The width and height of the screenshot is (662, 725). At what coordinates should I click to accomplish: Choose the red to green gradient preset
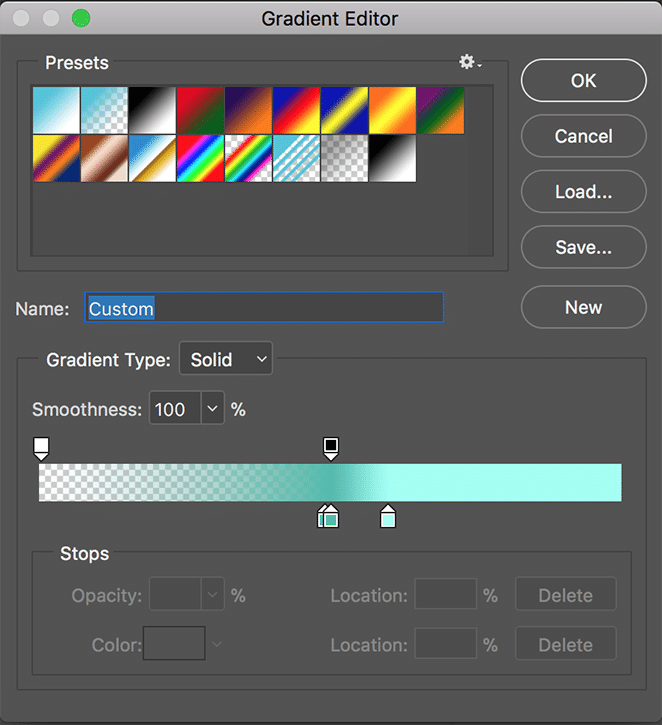[200, 110]
